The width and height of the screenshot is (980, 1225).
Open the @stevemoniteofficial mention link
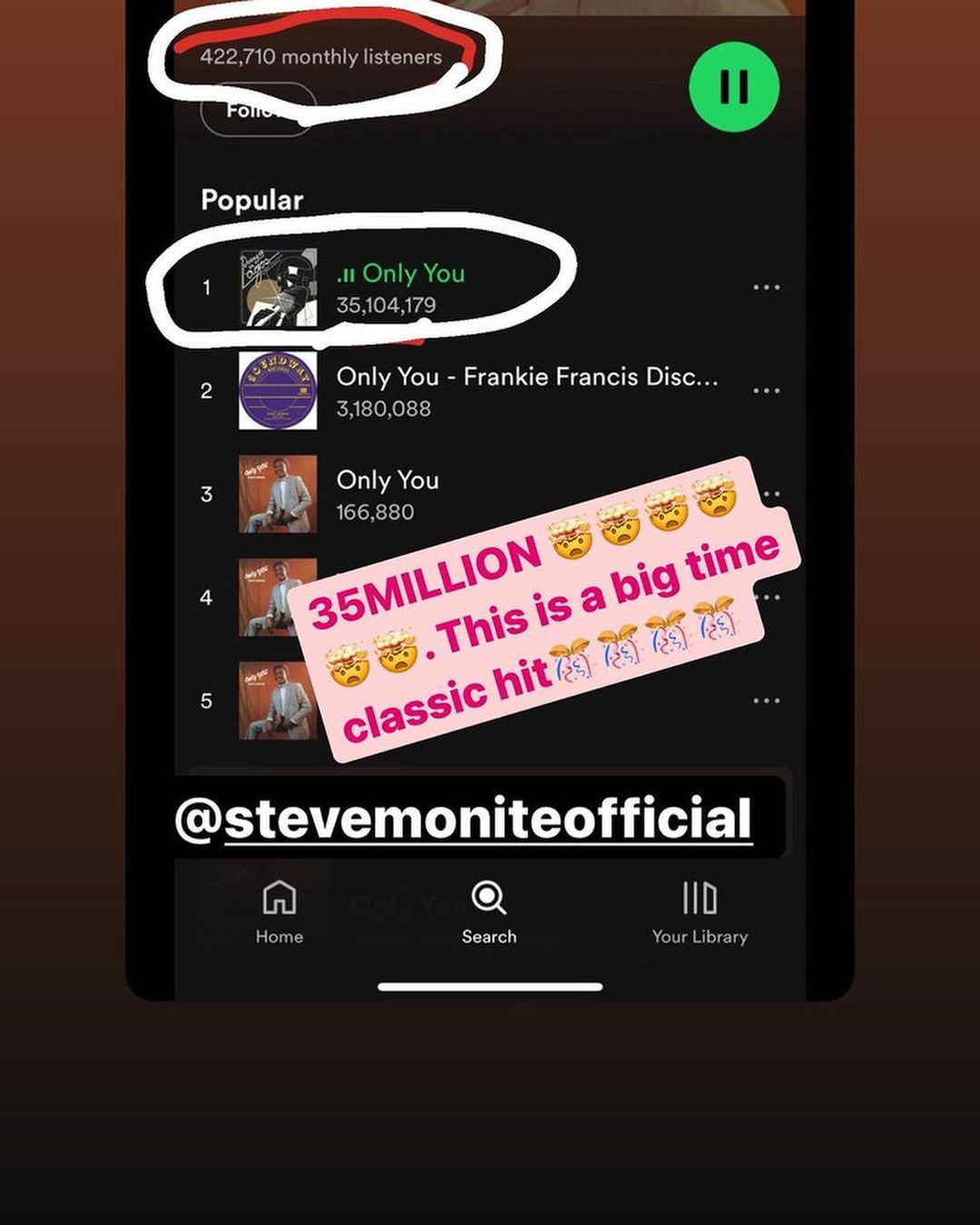click(x=463, y=818)
